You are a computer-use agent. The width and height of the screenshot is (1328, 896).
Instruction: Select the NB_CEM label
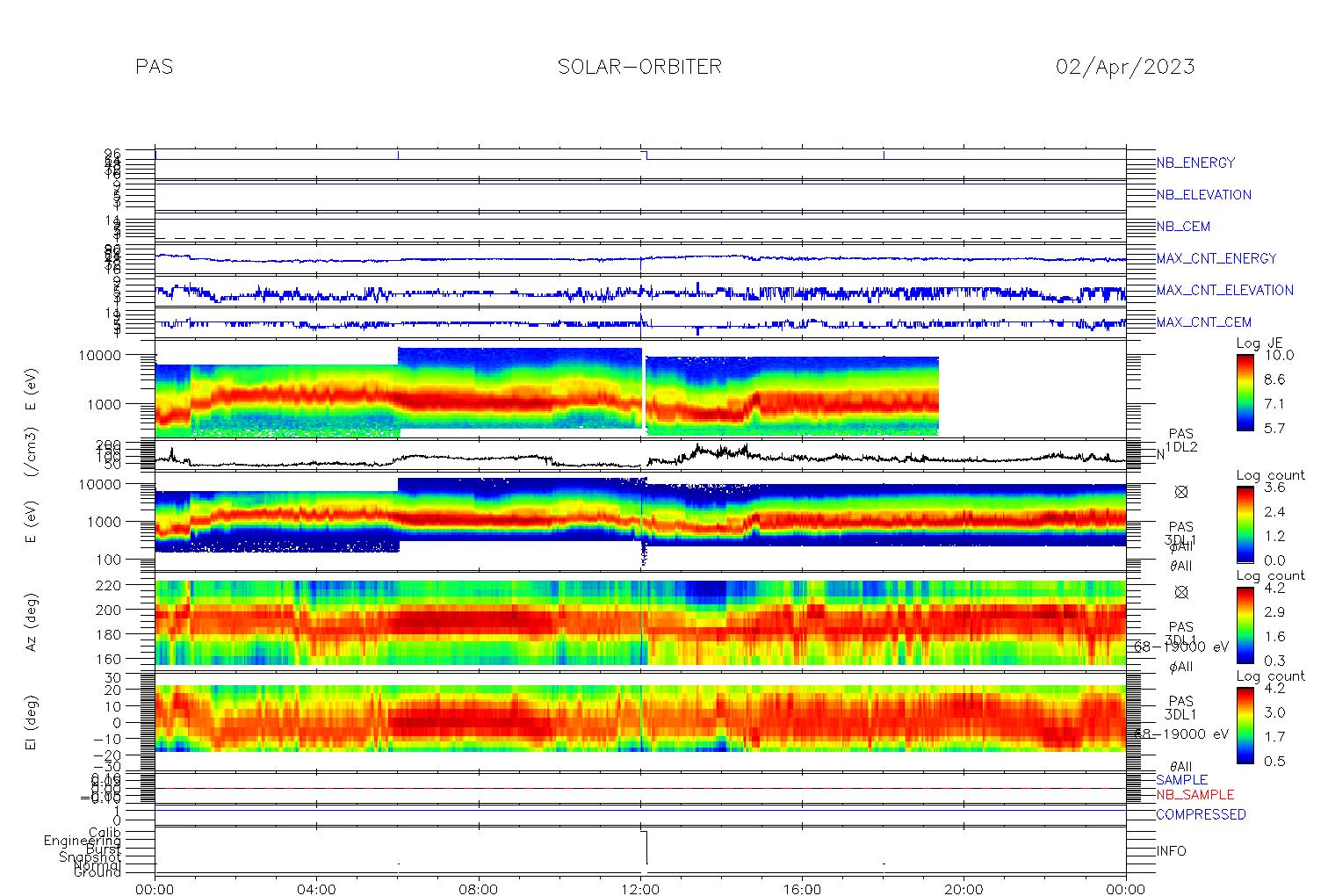[x=1183, y=227]
